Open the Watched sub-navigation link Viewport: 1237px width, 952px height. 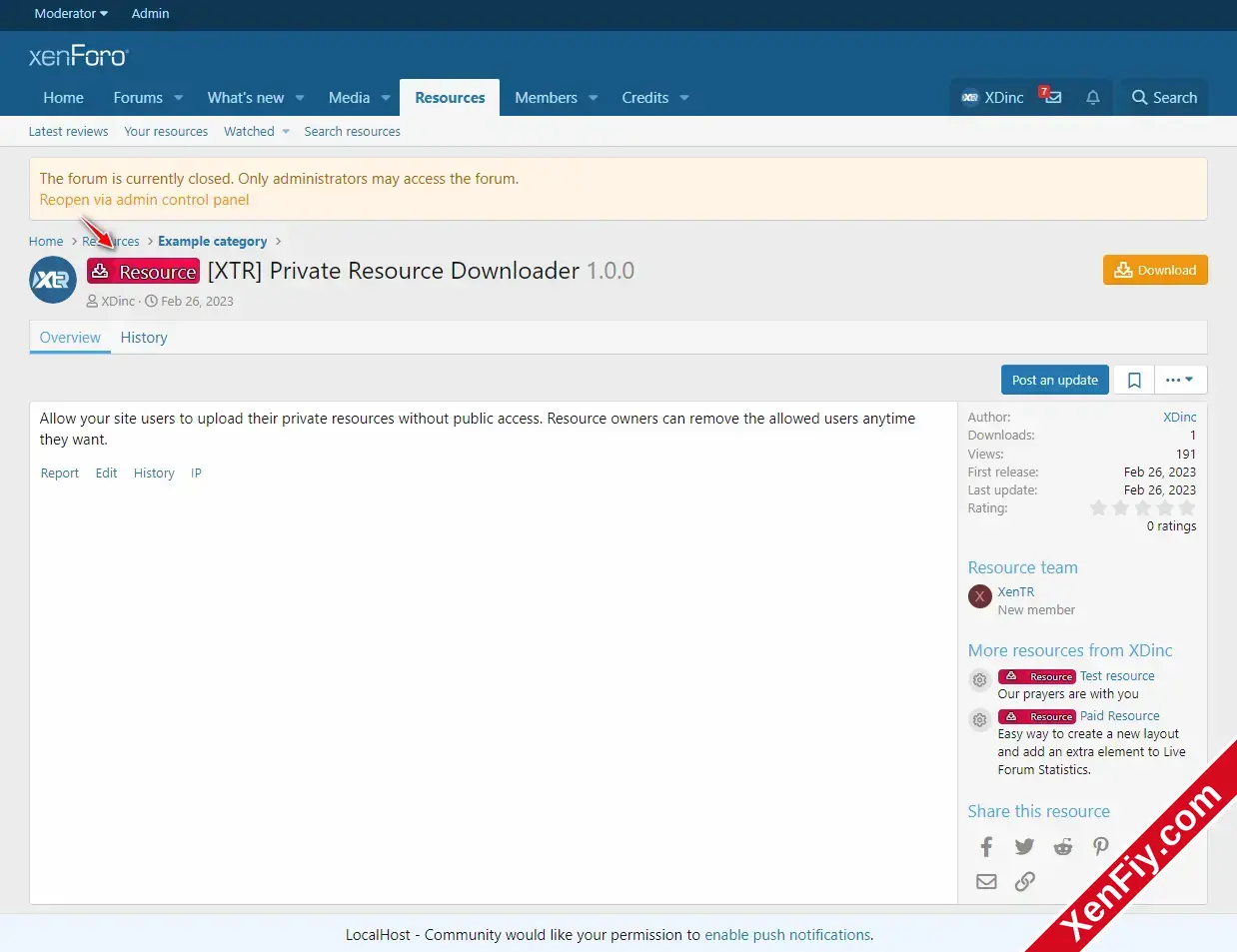click(x=249, y=132)
